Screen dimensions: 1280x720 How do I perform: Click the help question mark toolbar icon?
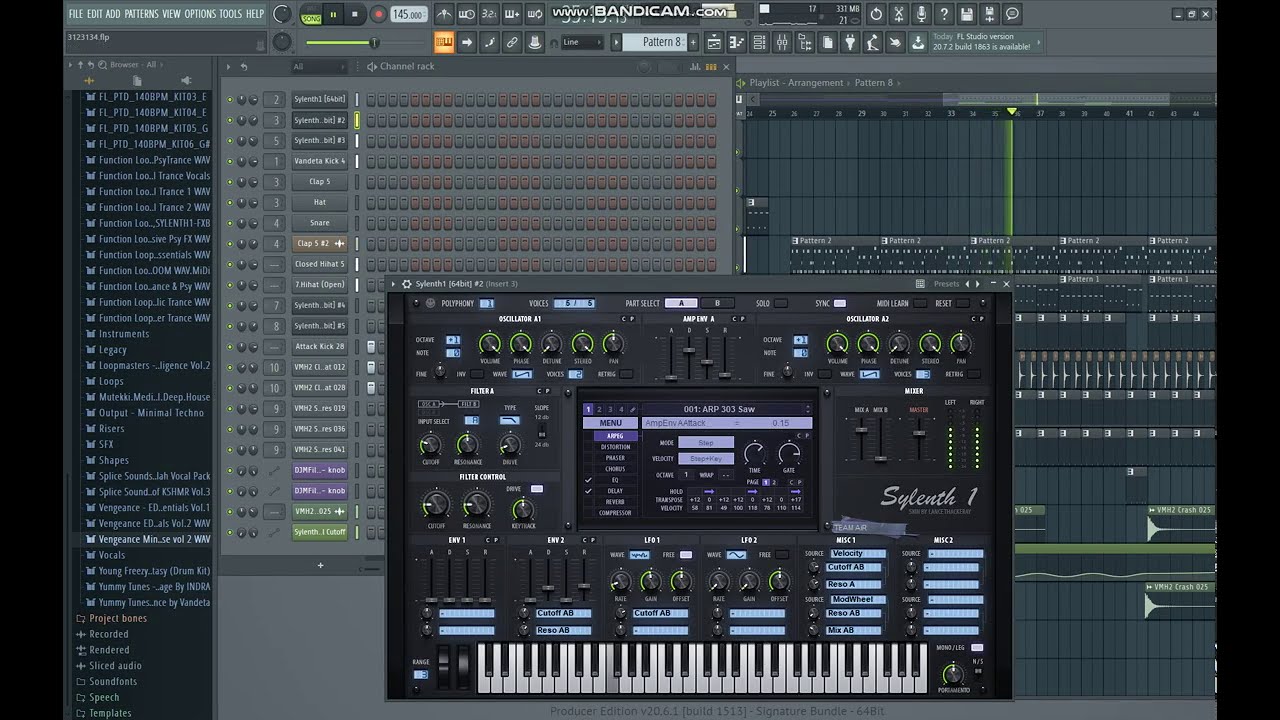(944, 14)
